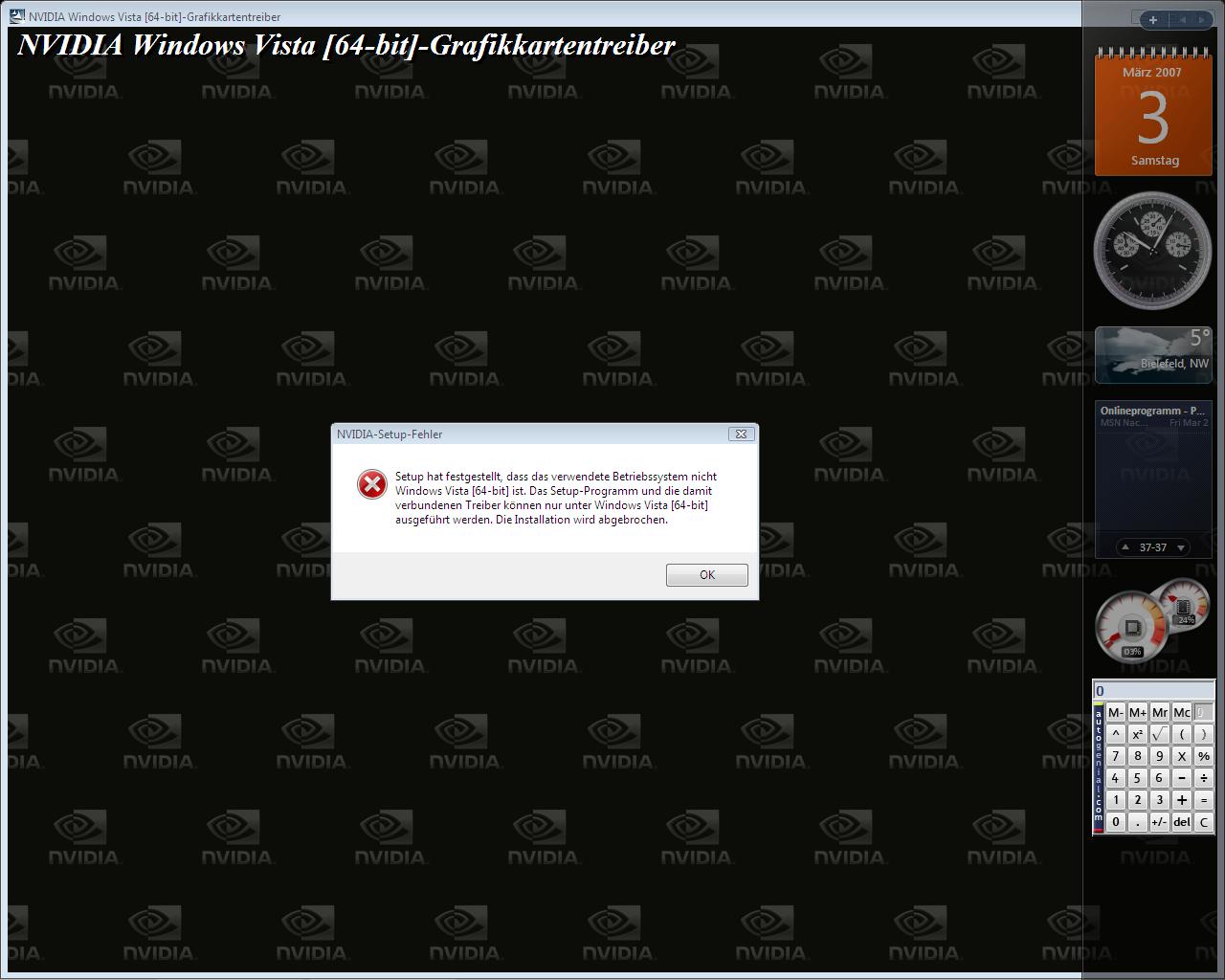Image resolution: width=1225 pixels, height=980 pixels.
Task: Click the percent key on calculator
Action: (1204, 756)
